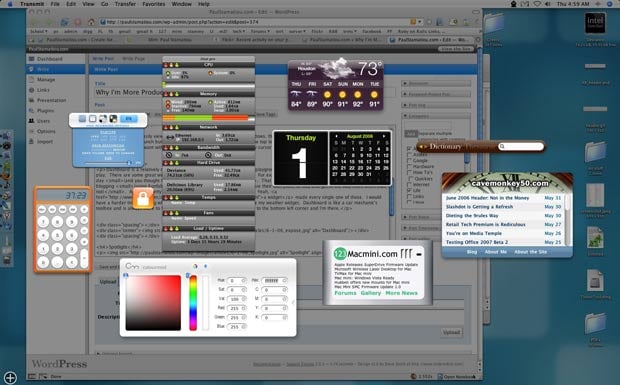Click the rainbow hue slider strip
This screenshot has height=385, width=620.
(193, 303)
